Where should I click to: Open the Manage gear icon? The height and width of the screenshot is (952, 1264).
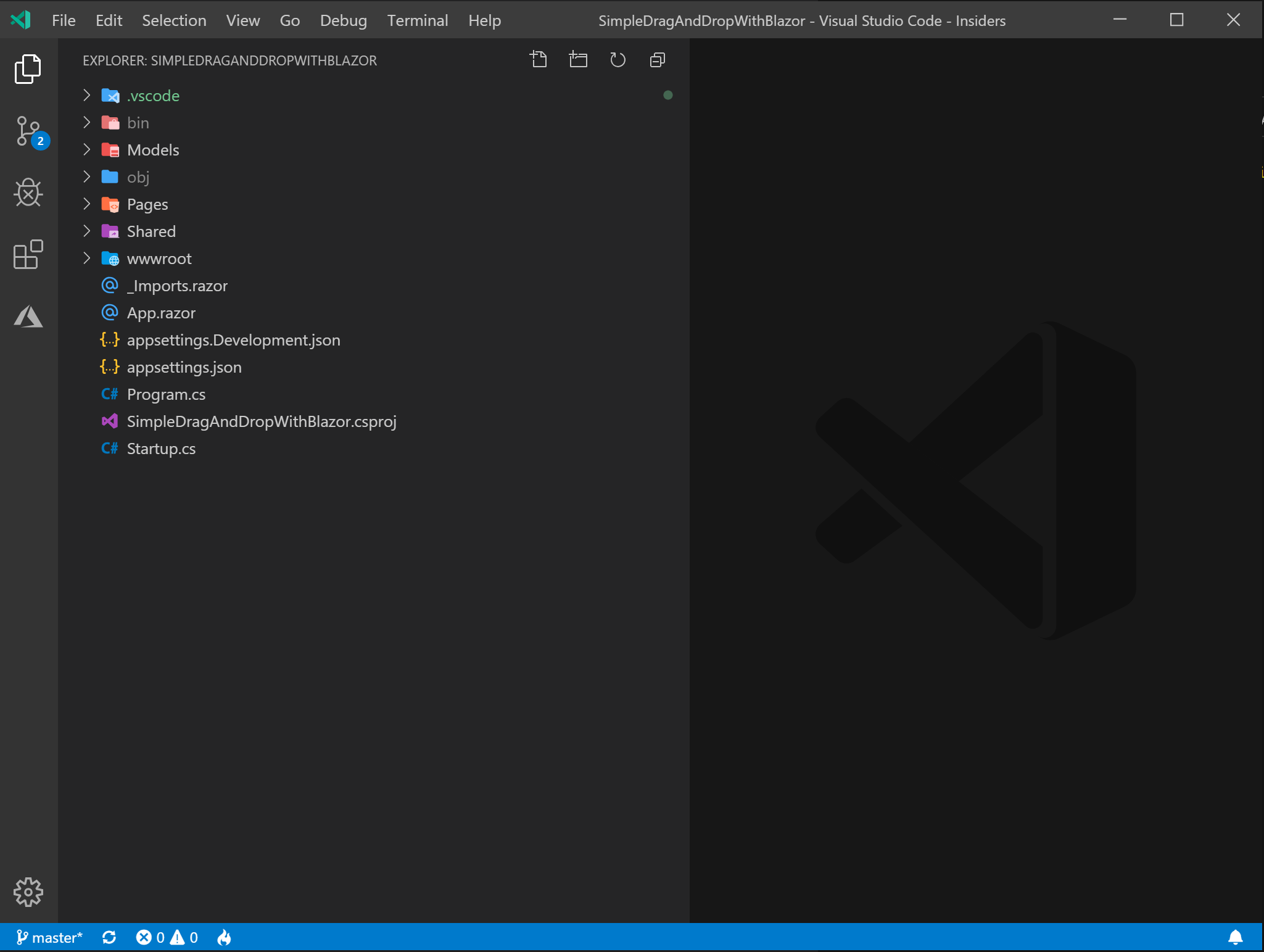(28, 892)
